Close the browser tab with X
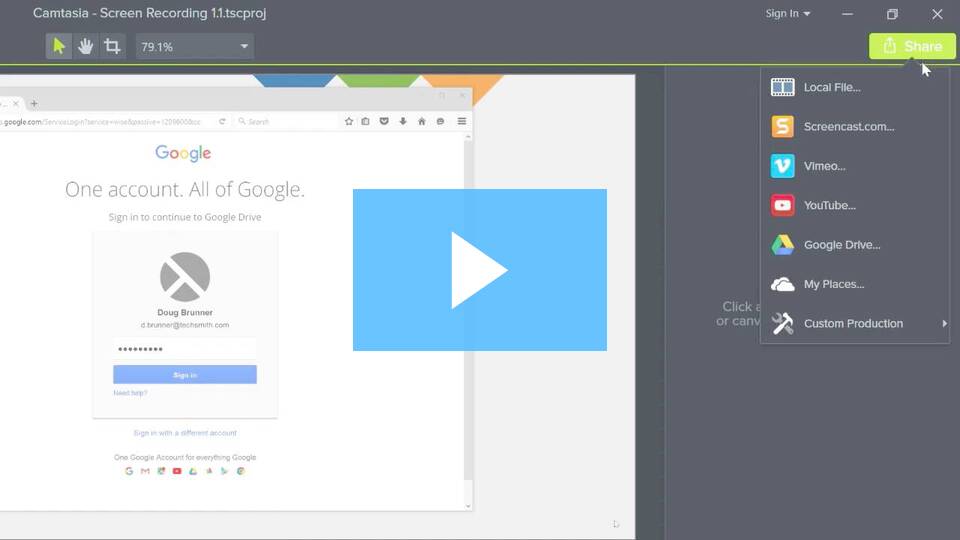The width and height of the screenshot is (960, 540). (16, 103)
